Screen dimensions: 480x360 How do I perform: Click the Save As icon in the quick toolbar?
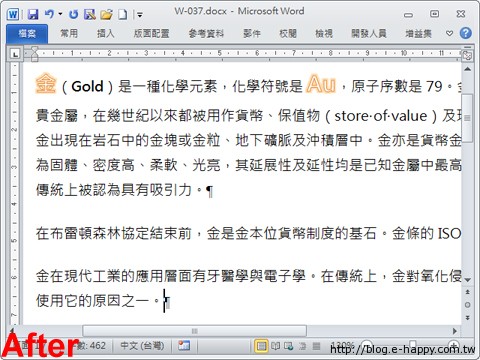90,14
